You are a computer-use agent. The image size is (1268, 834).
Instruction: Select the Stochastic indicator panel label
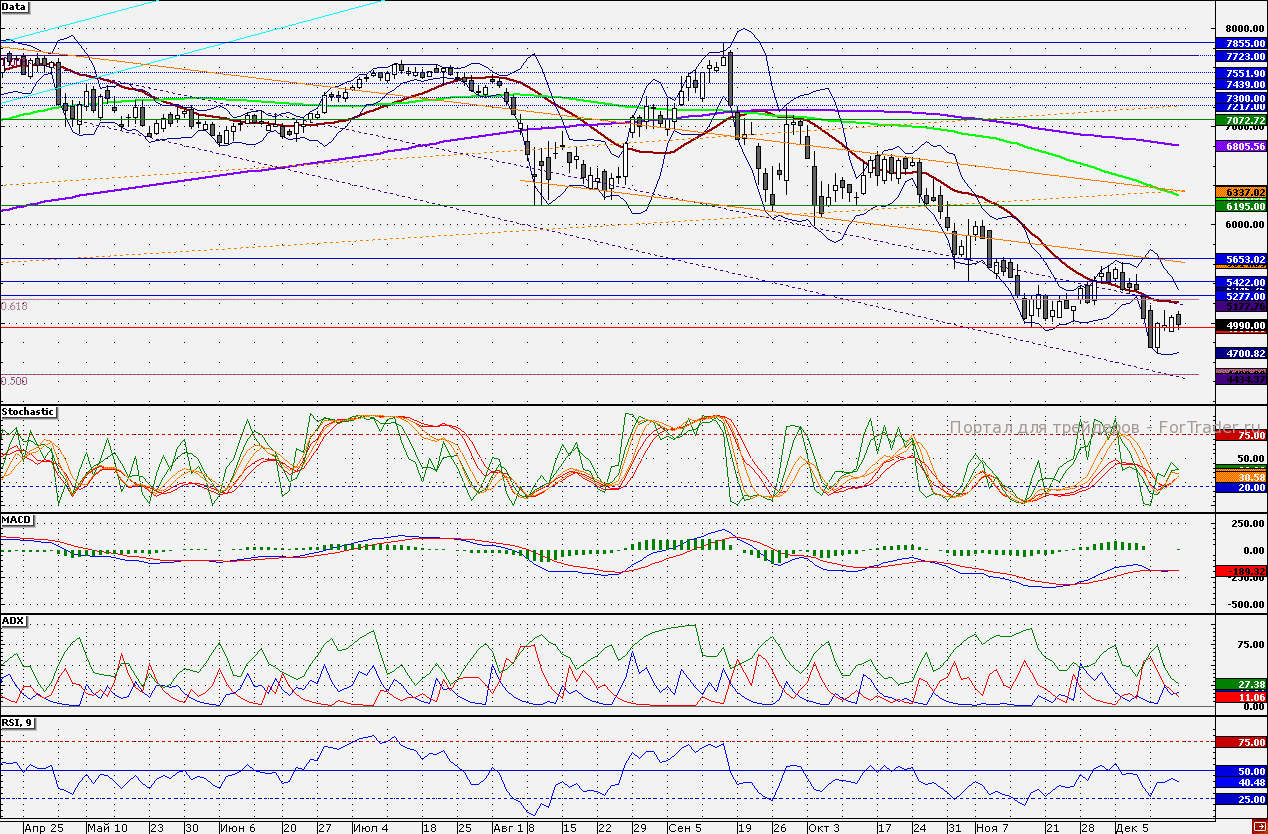coord(28,411)
